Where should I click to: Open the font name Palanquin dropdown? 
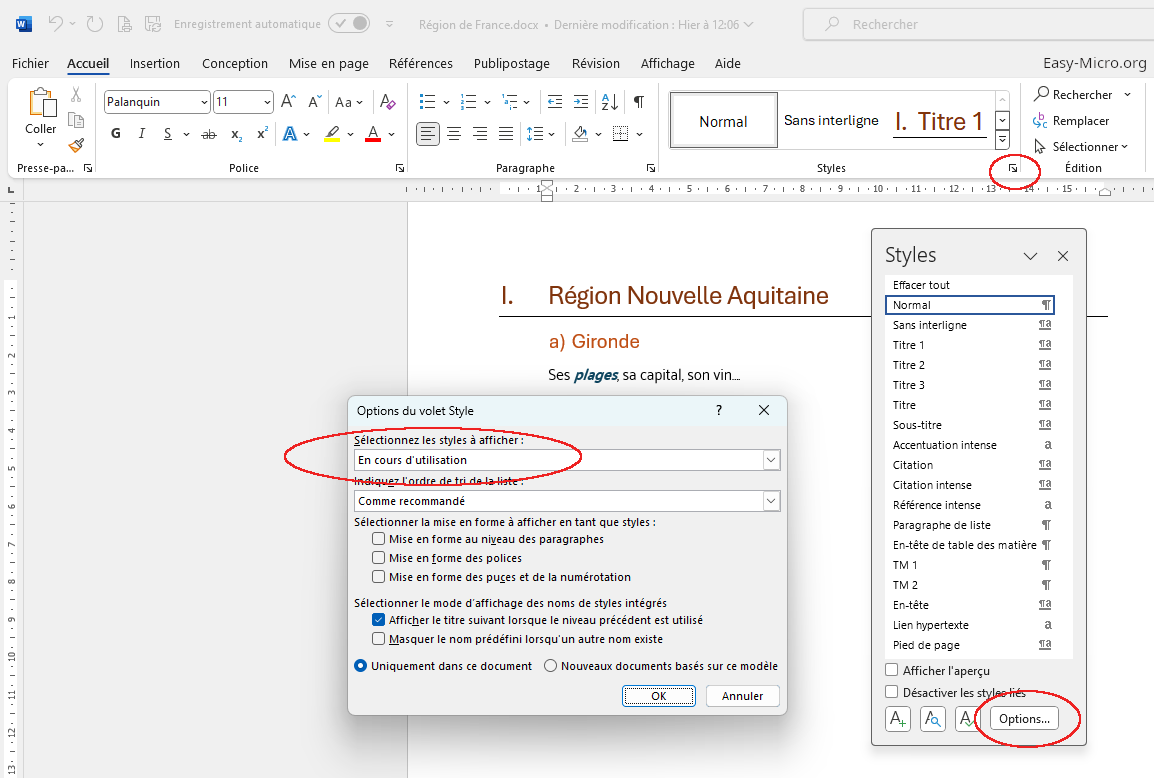click(x=204, y=102)
